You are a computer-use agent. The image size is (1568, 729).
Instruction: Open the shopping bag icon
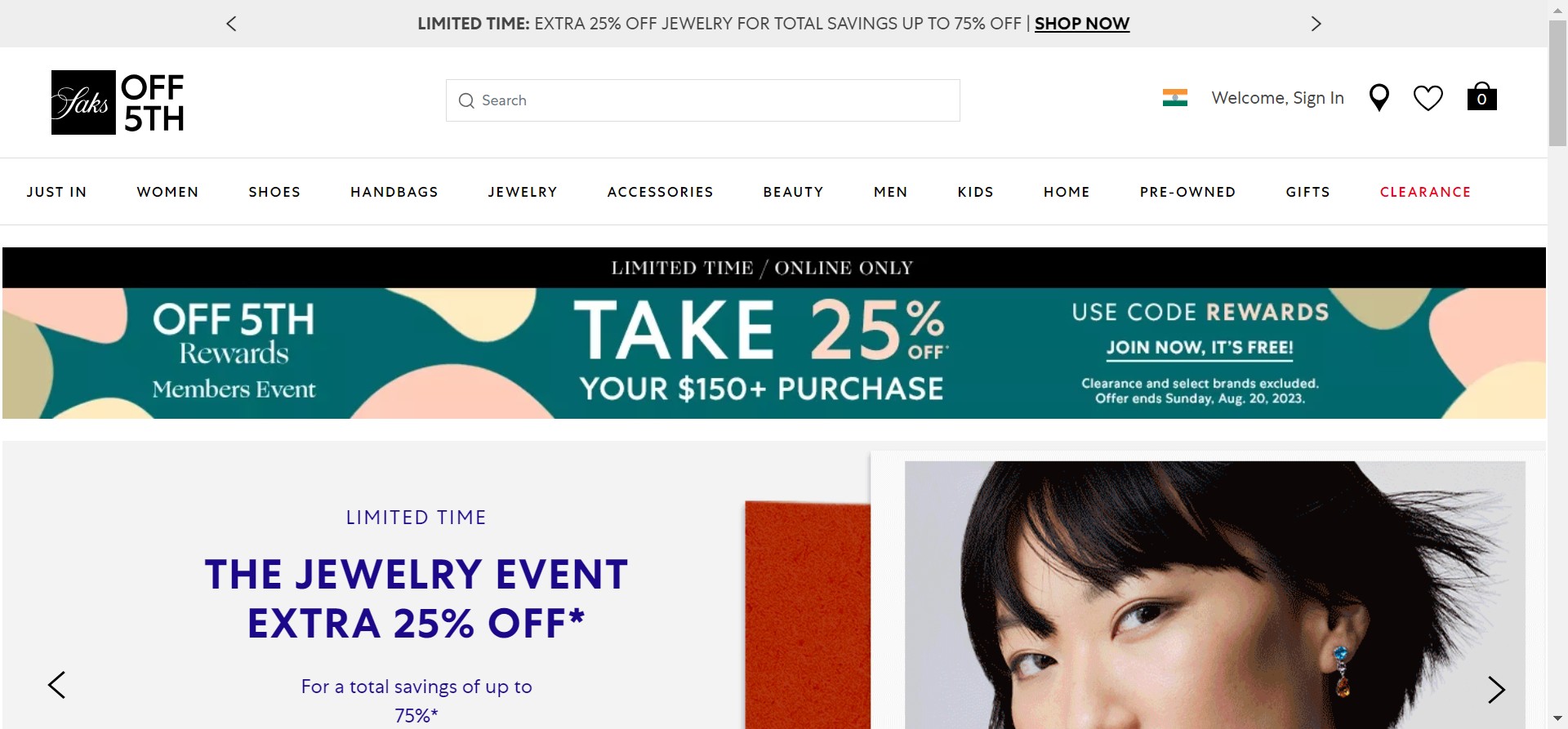(1481, 96)
